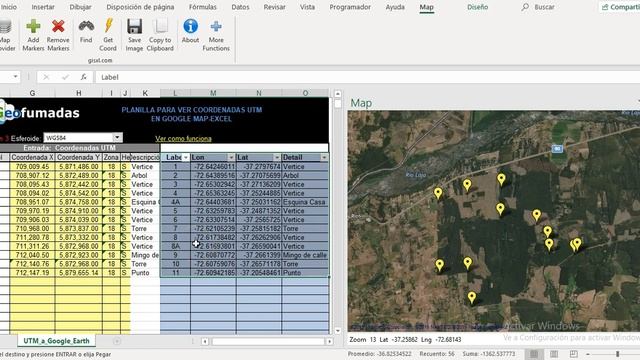The height and width of the screenshot is (360, 640).
Task: Open the Ayuda ribbon tab
Action: pyautogui.click(x=395, y=7)
